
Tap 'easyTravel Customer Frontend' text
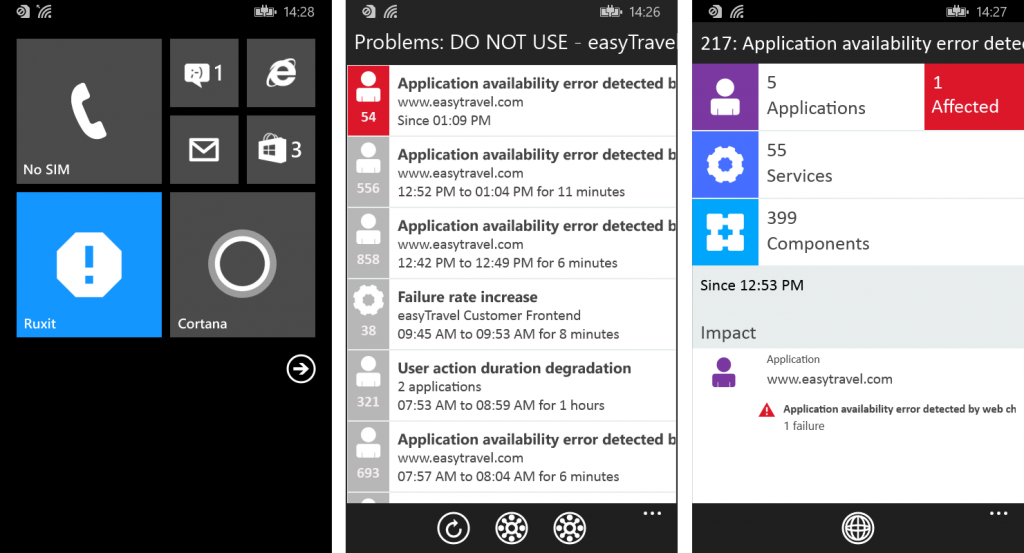489,315
